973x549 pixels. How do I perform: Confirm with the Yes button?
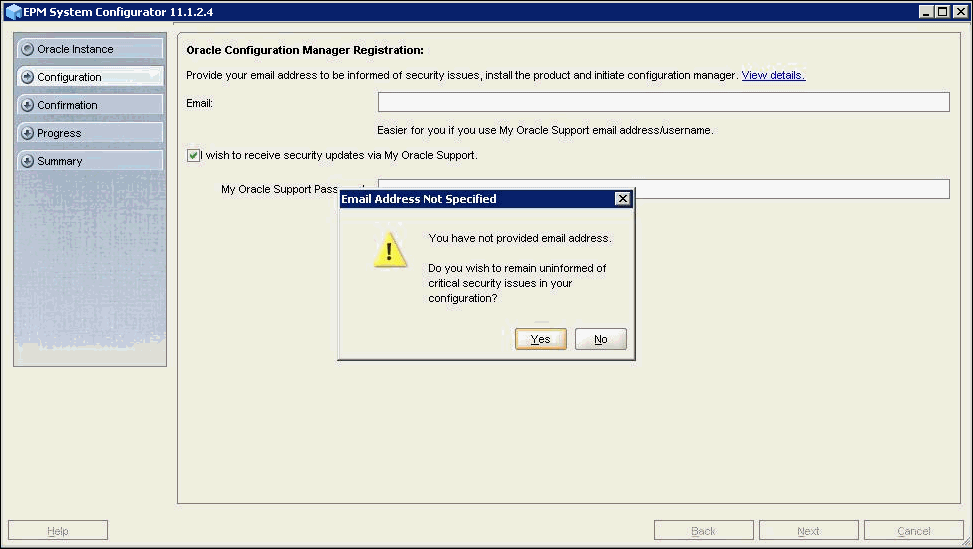coord(540,339)
